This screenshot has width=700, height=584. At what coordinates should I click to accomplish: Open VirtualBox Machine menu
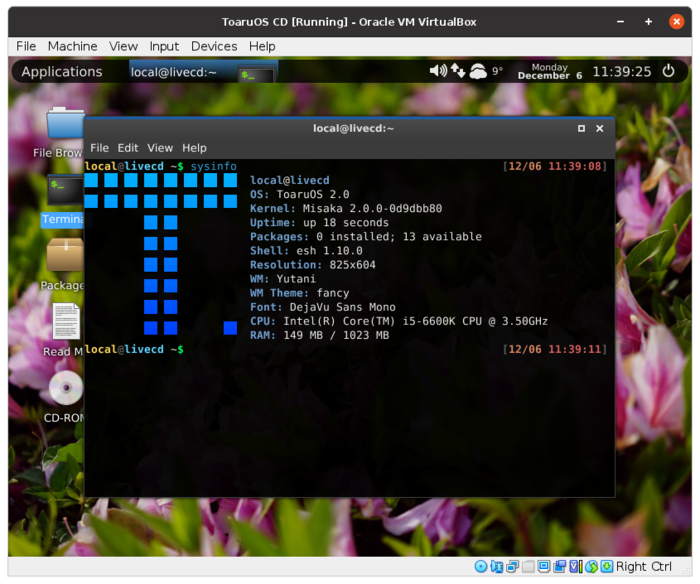[72, 46]
